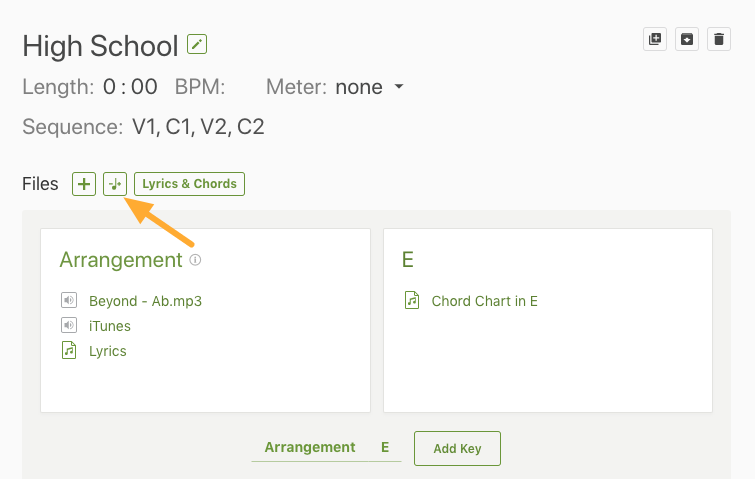Edit the Sequence V1, C1, V2, C2
Viewport: 755px width, 479px height.
(x=198, y=127)
